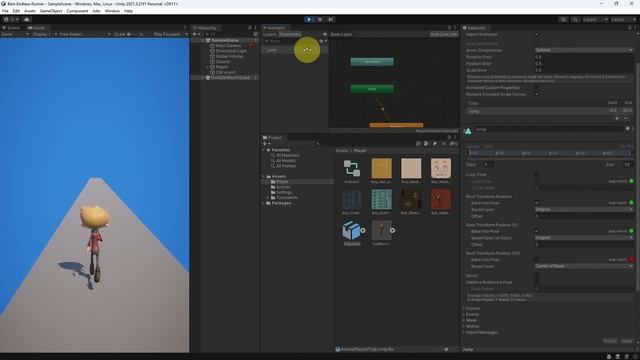Open the Assets menu
The image size is (640, 360).
pyautogui.click(x=29, y=11)
